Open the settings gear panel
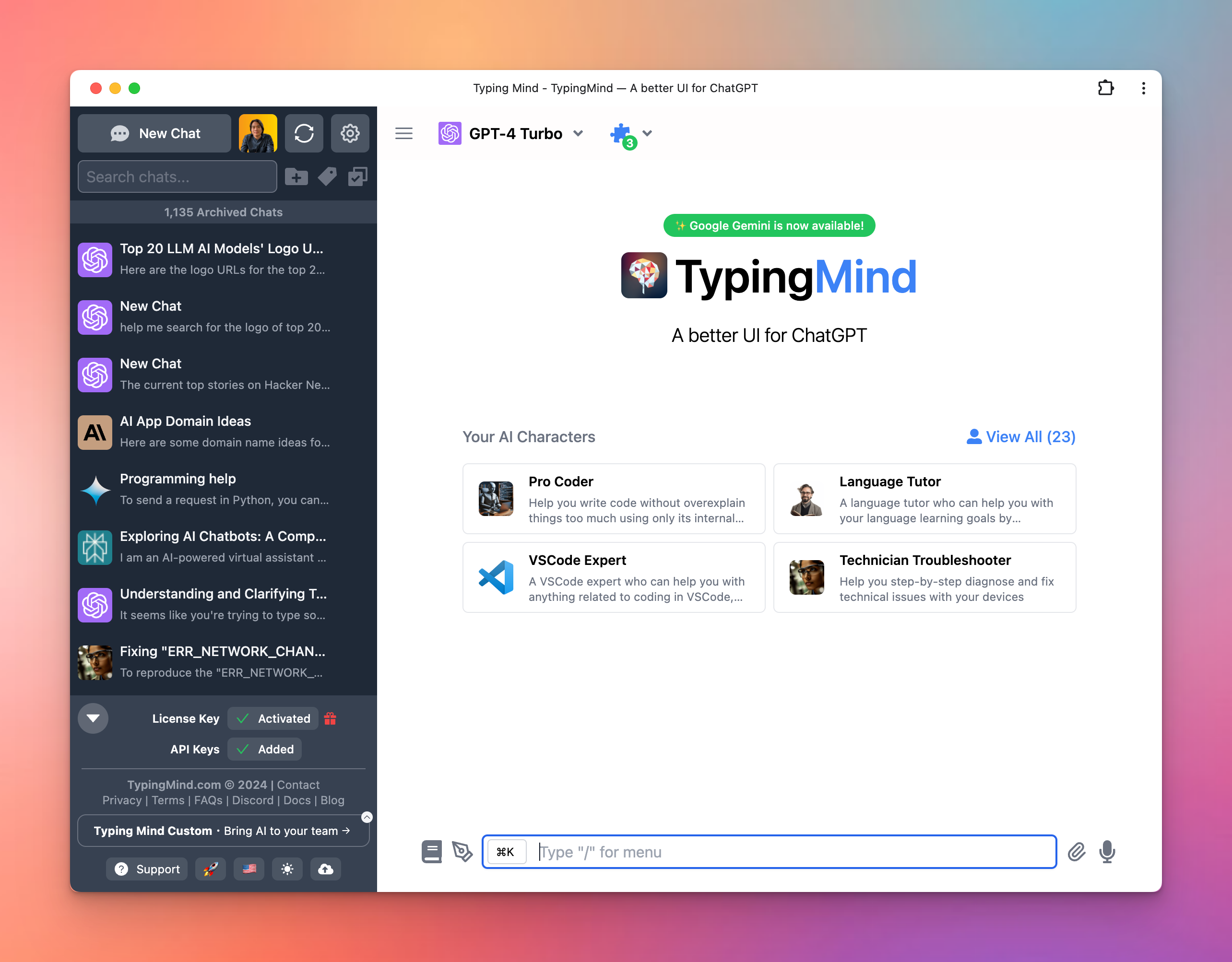 [350, 133]
